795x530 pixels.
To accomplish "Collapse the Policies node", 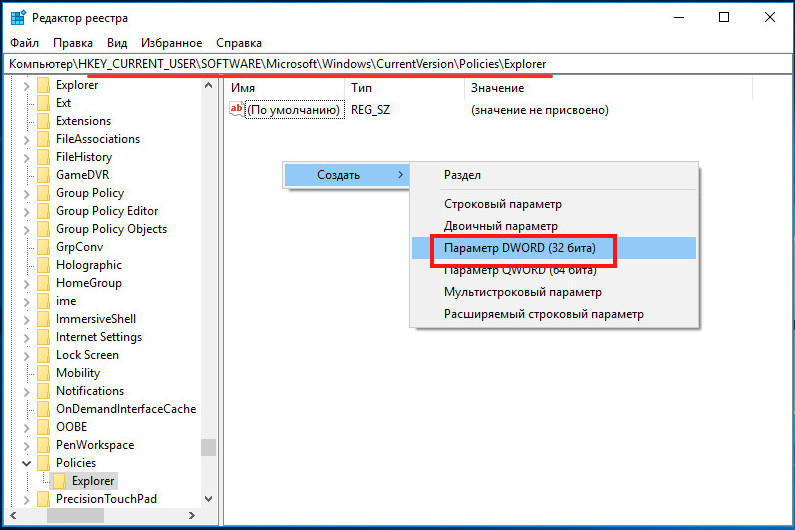I will point(26,463).
